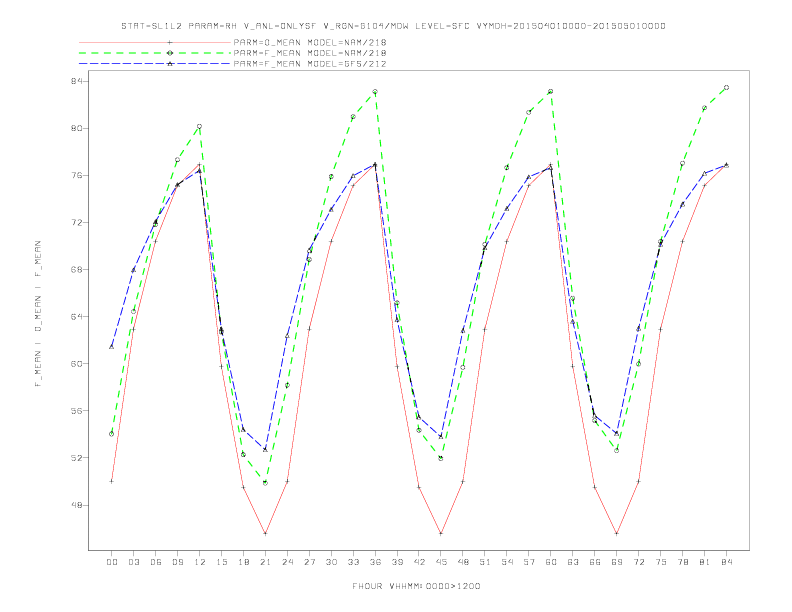The image size is (792, 612).
Task: Click x-axis tick label 00
Action: tap(112, 562)
